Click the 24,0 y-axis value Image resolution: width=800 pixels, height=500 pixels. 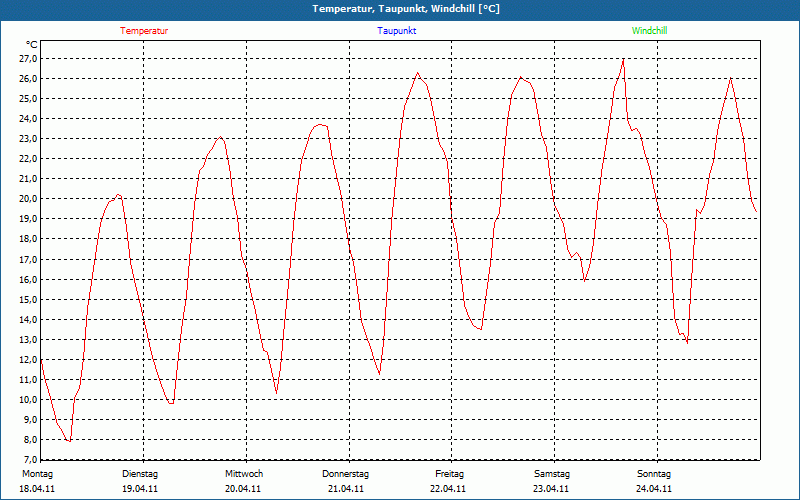click(x=28, y=118)
